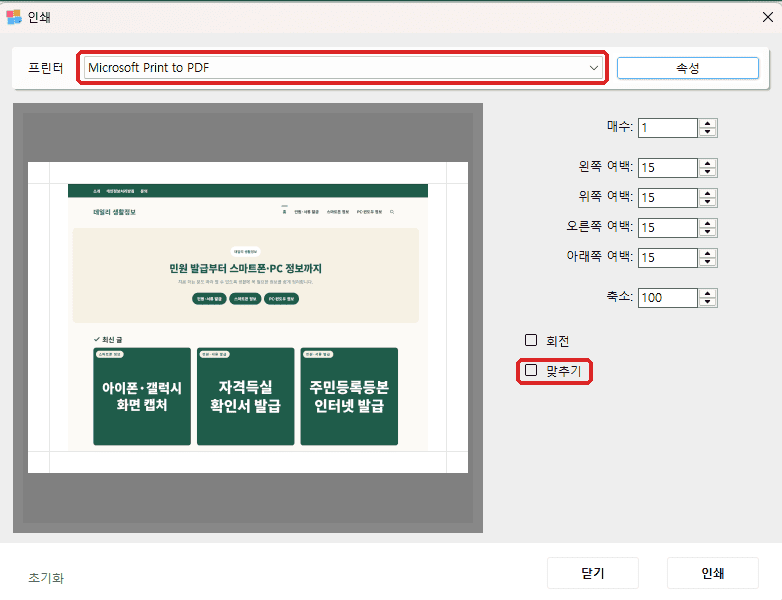
Task: Decrease the 아래쪽 여백 bottom margin
Action: click(x=708, y=262)
